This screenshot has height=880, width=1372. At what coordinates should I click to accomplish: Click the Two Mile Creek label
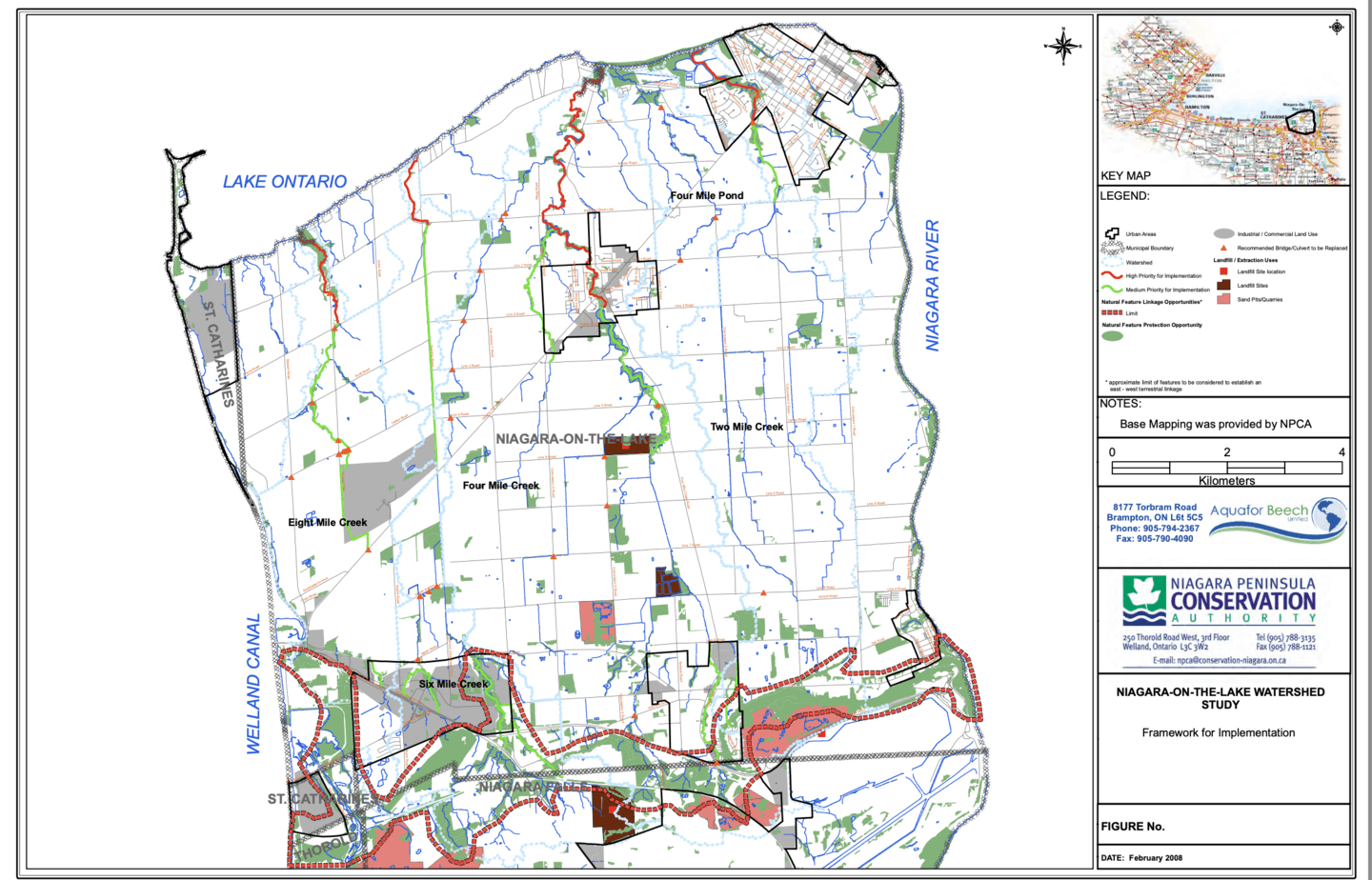[747, 427]
